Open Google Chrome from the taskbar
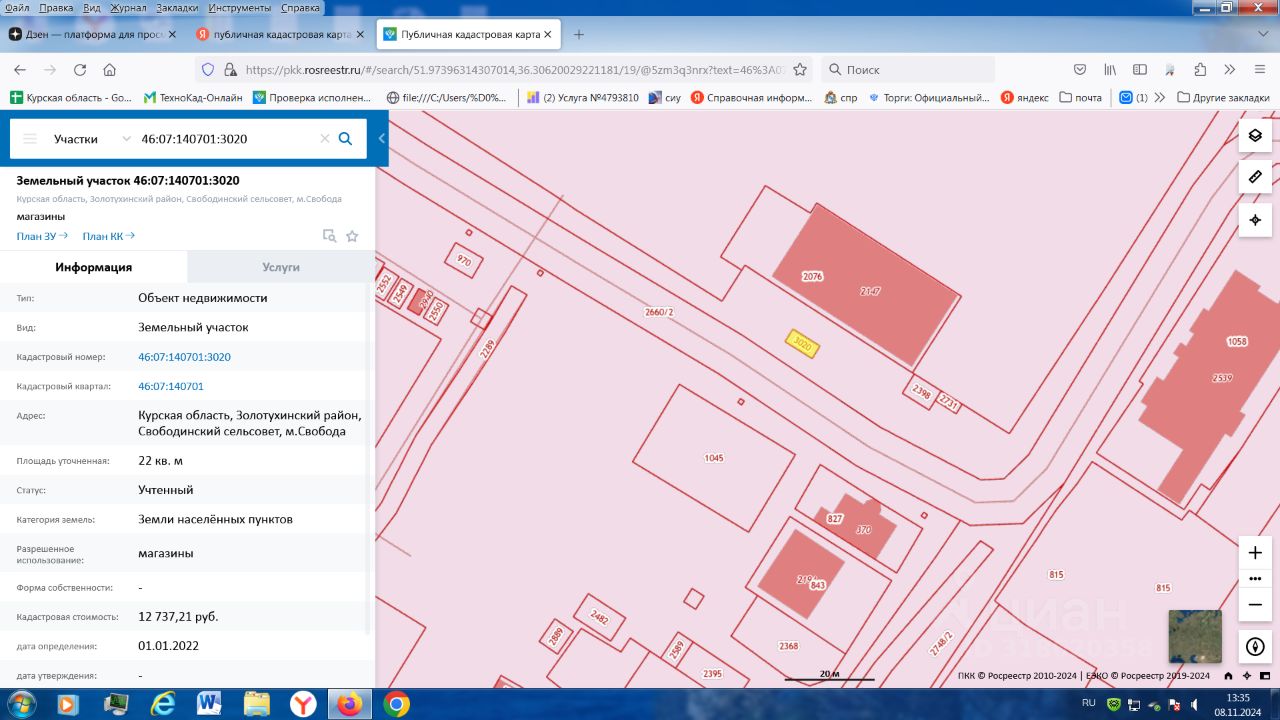The image size is (1280, 720). (396, 703)
